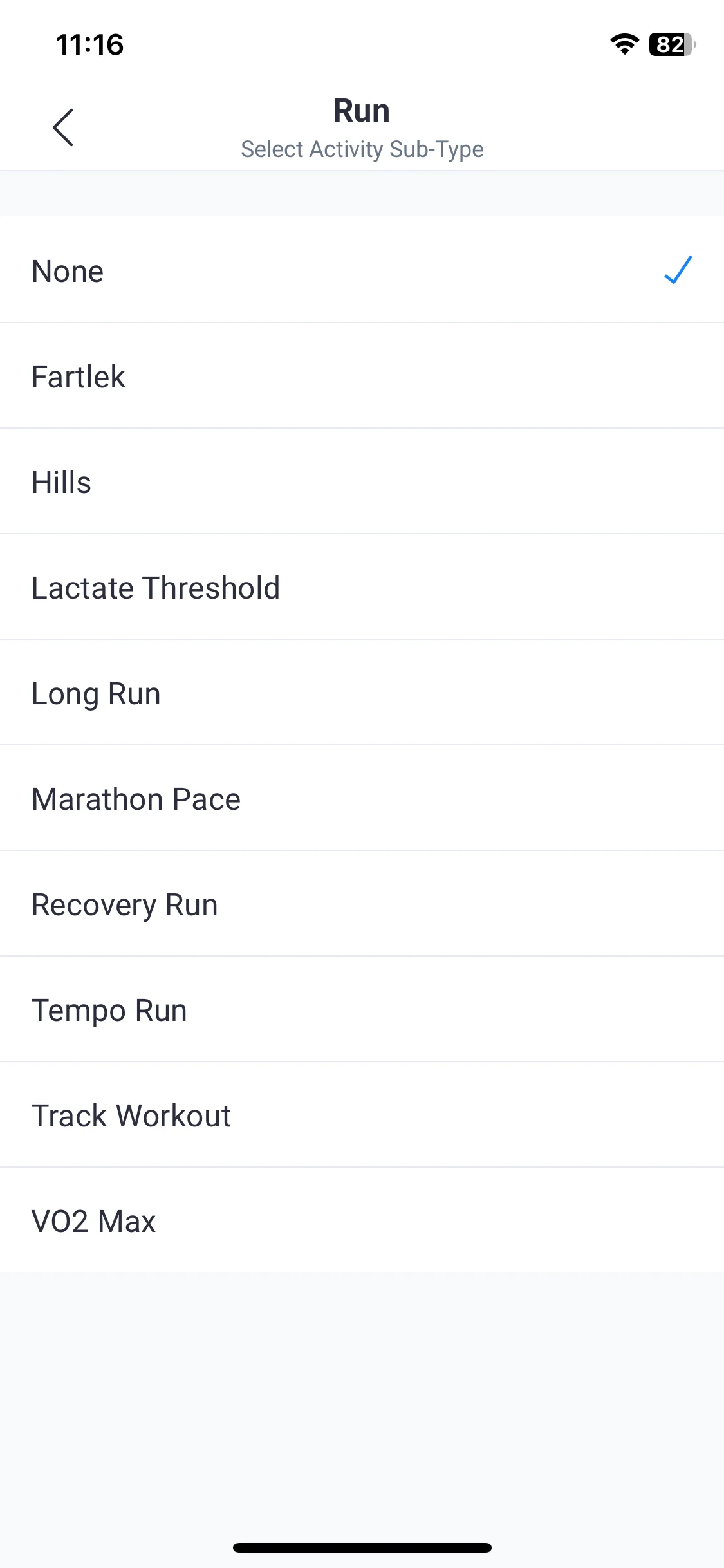This screenshot has width=724, height=1568.
Task: Tap the blue checkmark beside None
Action: 678,270
